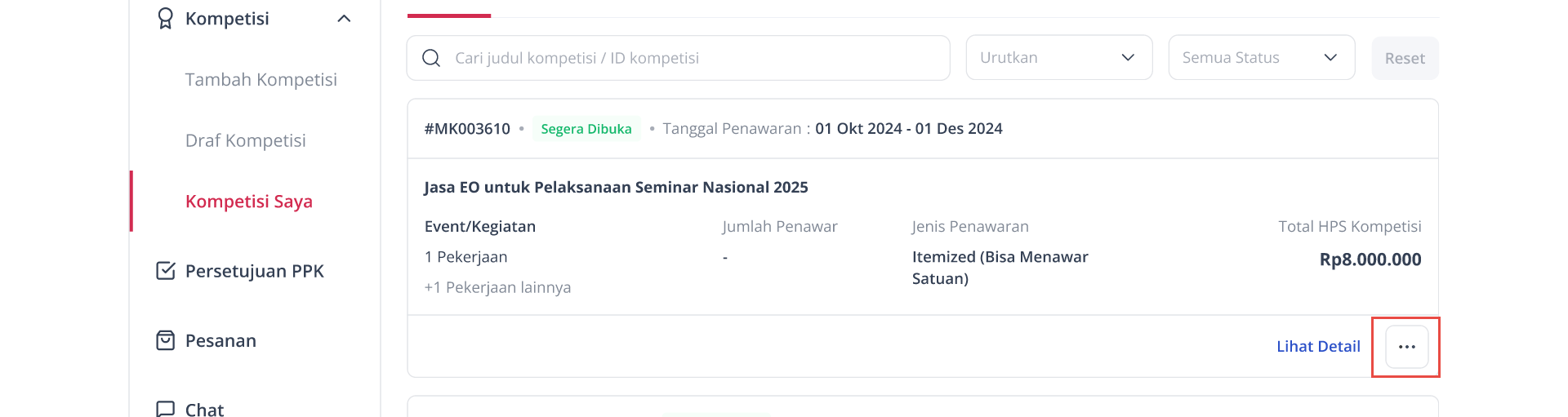
Task: Click the Pesanan shopping bag icon
Action: tap(165, 340)
